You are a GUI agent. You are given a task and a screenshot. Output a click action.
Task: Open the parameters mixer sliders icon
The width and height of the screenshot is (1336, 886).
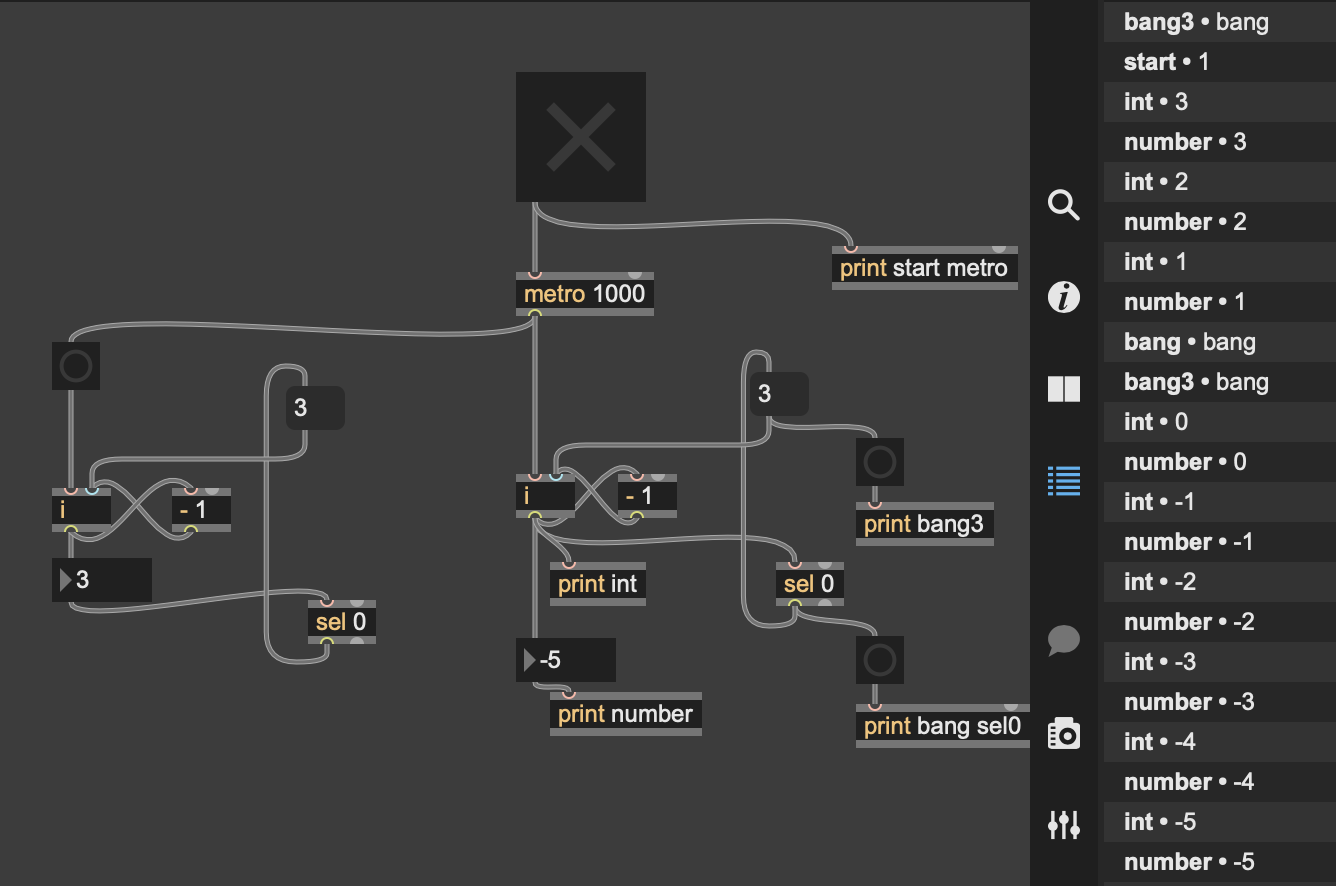tap(1063, 825)
